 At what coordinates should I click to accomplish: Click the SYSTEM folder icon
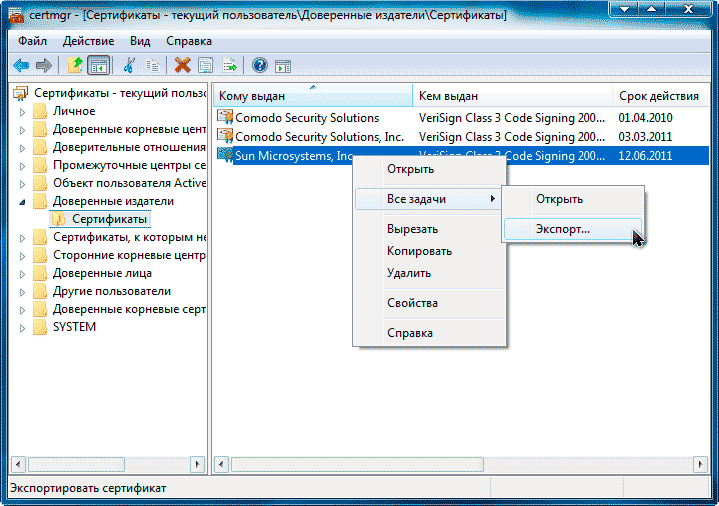40,328
